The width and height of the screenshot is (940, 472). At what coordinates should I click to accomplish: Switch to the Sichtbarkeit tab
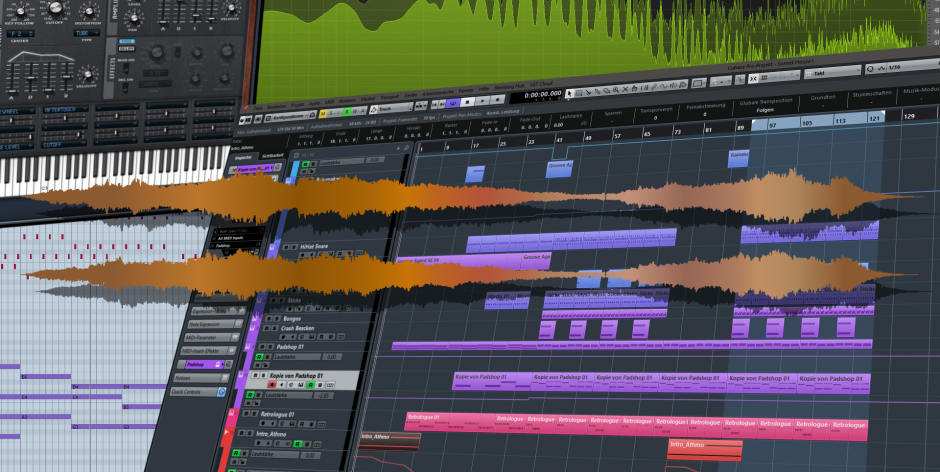[x=271, y=157]
